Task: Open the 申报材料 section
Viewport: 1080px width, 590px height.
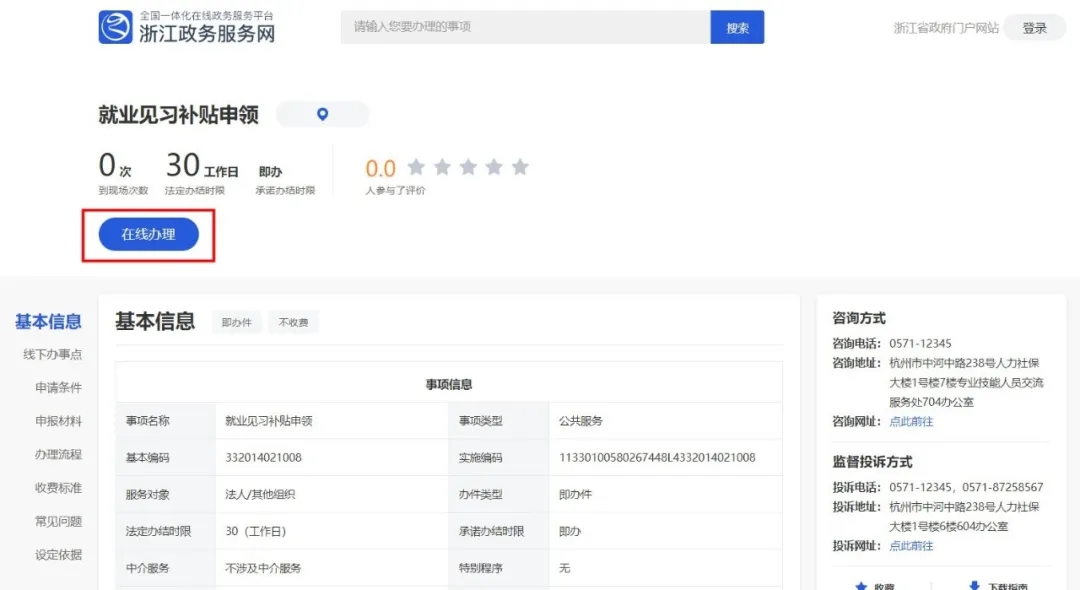Action: 58,420
